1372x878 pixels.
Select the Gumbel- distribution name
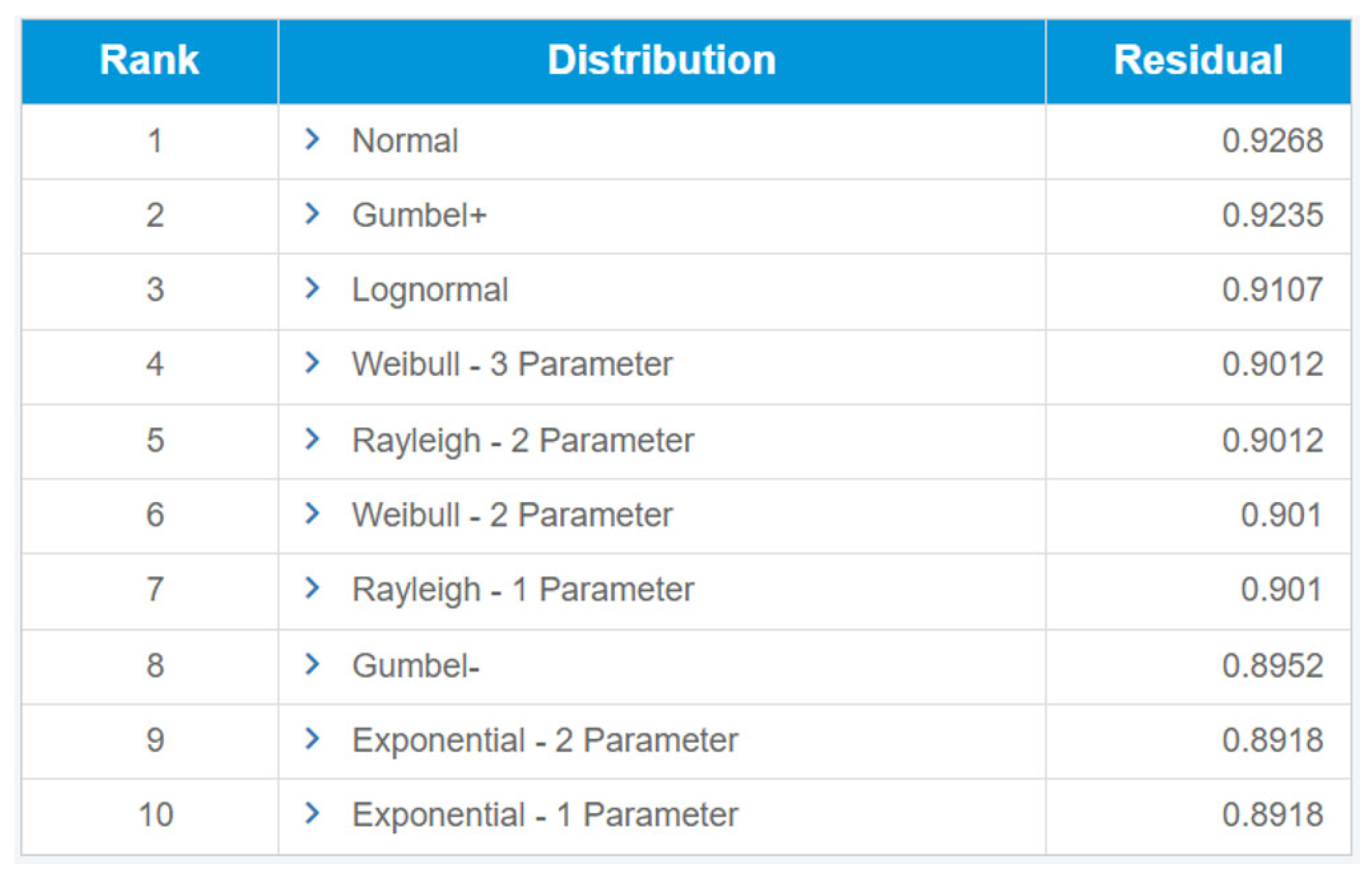tap(416, 665)
